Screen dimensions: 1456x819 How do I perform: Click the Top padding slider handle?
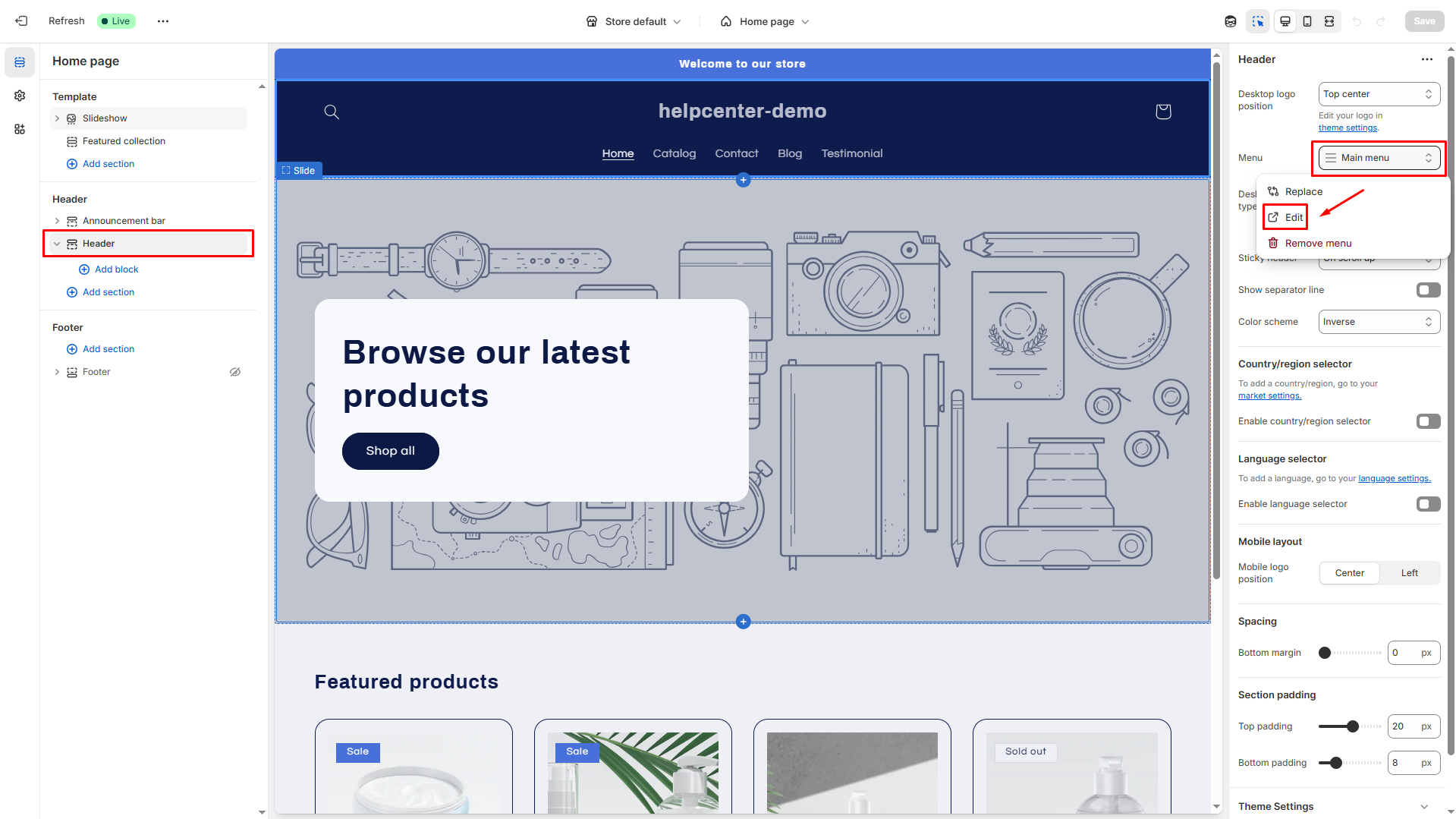(1352, 726)
